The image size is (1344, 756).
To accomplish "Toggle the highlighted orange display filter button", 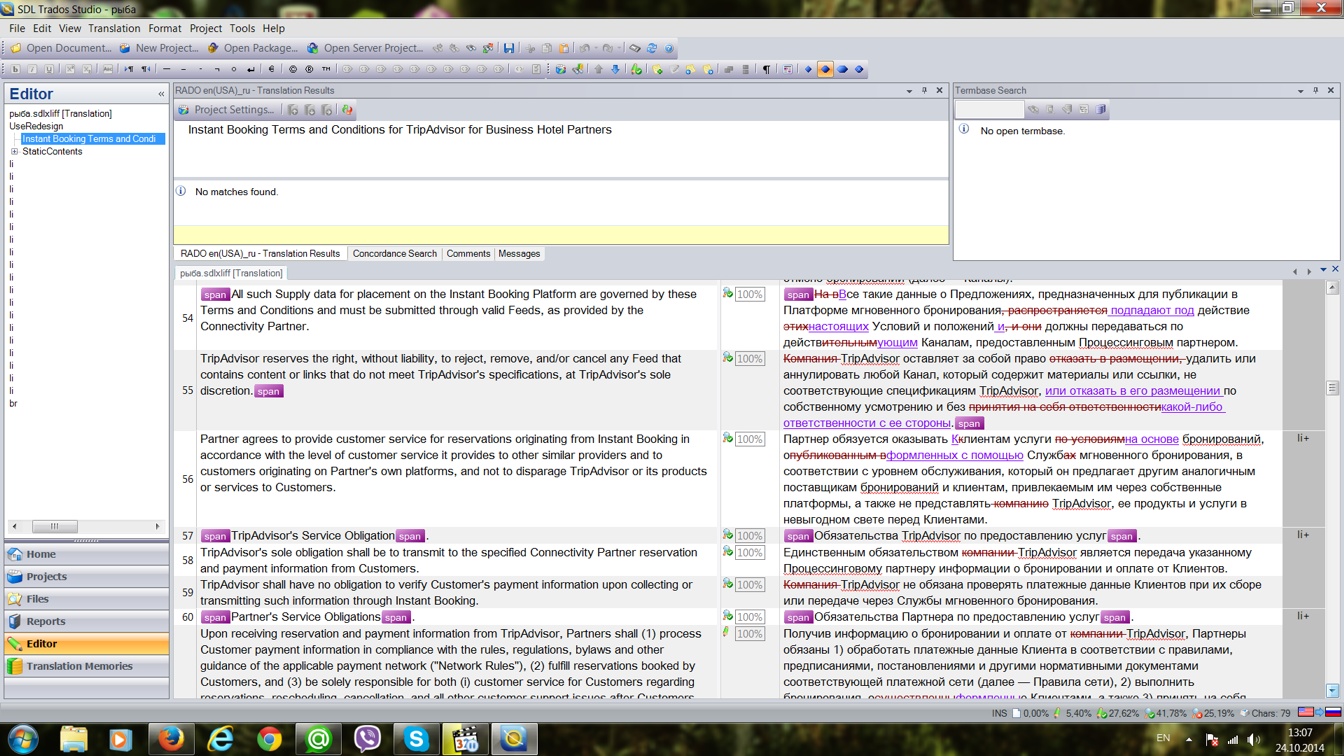I will pos(825,70).
